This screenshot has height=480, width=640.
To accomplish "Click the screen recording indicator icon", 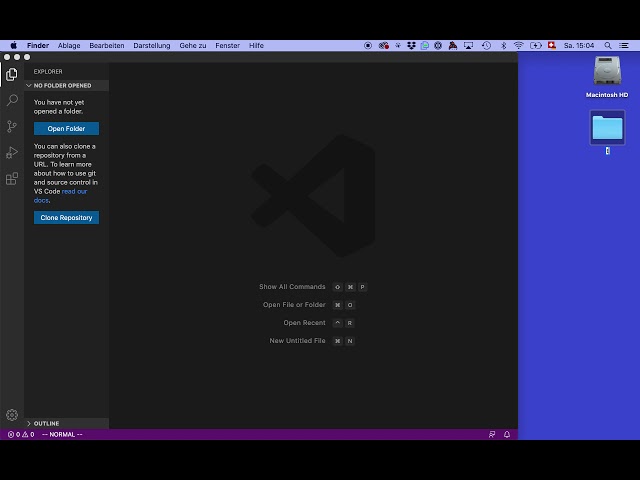I will [368, 45].
